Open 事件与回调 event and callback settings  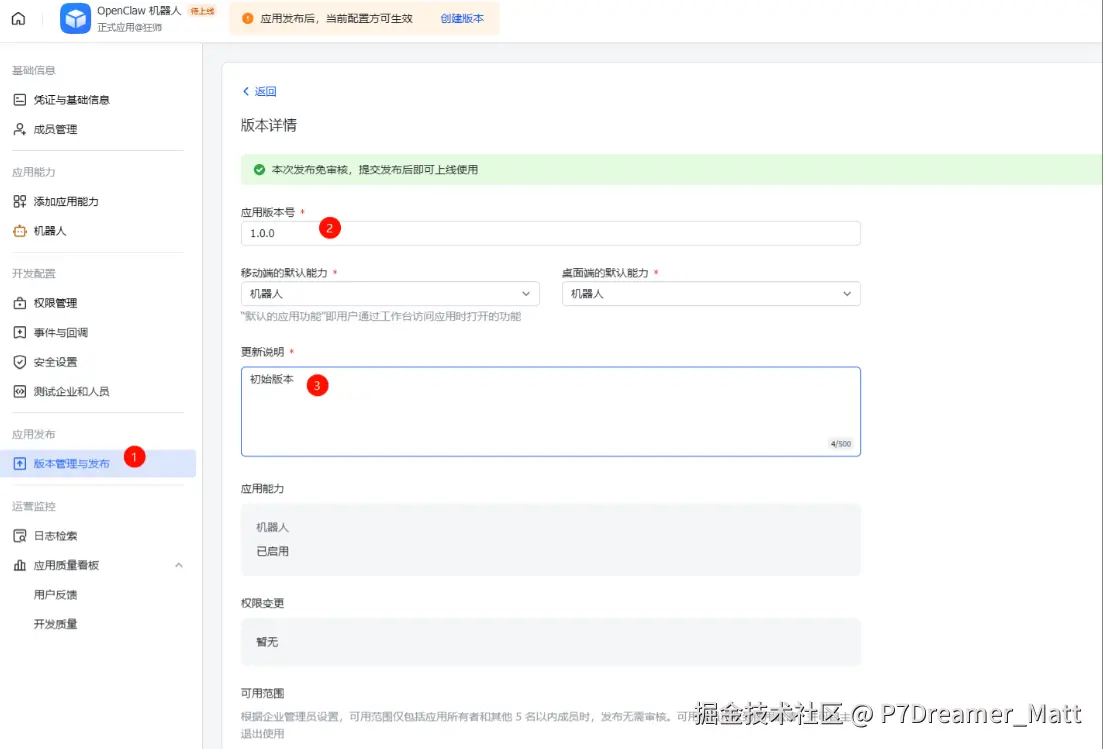tap(63, 332)
